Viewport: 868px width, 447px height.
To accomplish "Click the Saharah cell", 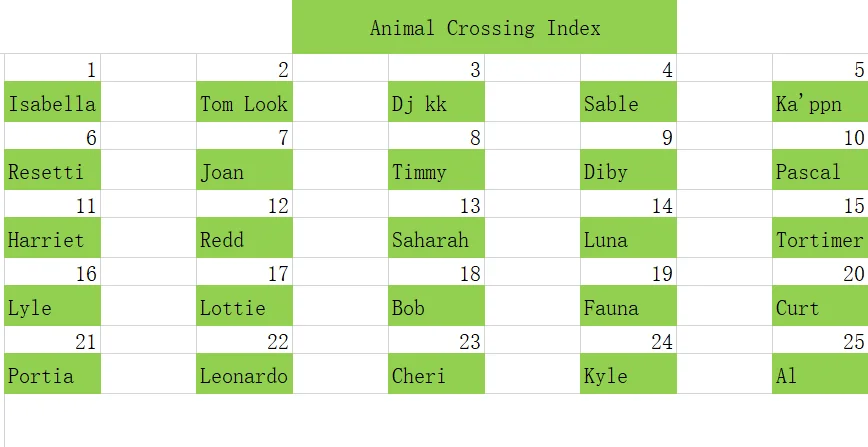I will click(436, 238).
